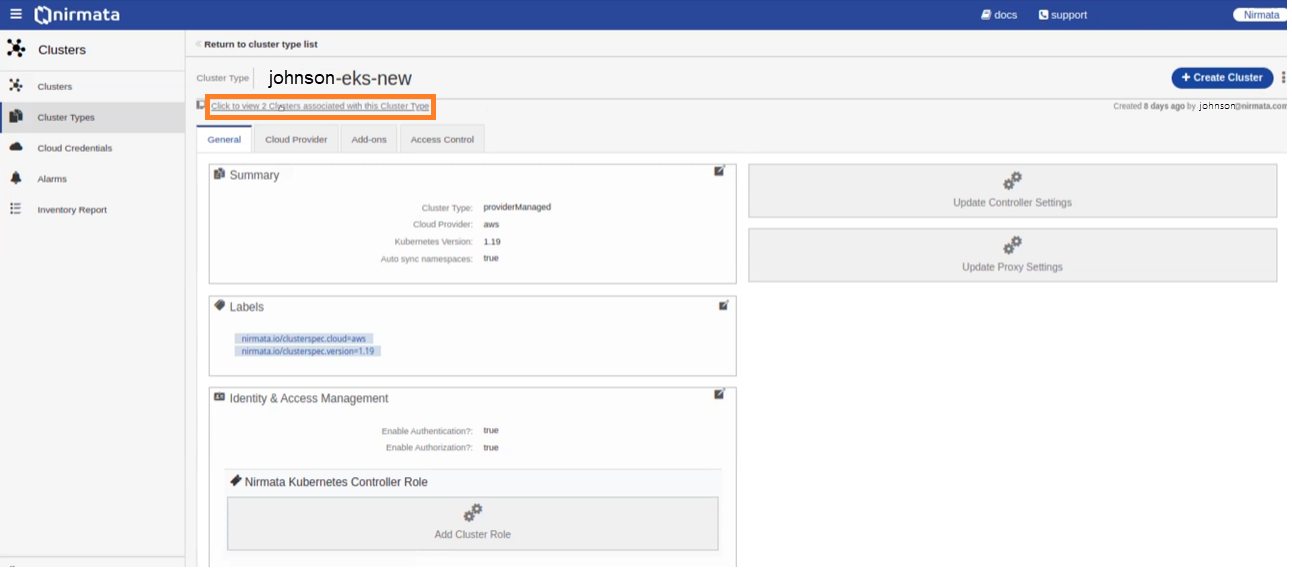Click the Cluster Types sidebar icon
Screen dimensions: 1292x574
click(16, 116)
